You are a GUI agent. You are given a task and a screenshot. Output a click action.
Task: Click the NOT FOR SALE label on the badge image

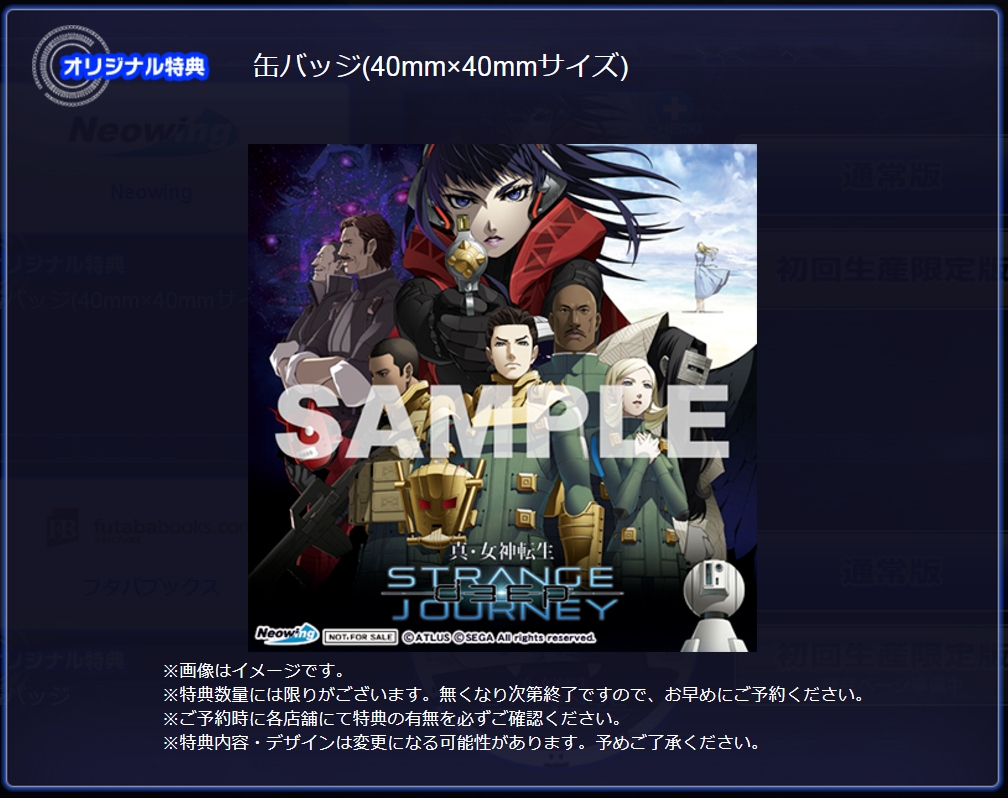(360, 637)
